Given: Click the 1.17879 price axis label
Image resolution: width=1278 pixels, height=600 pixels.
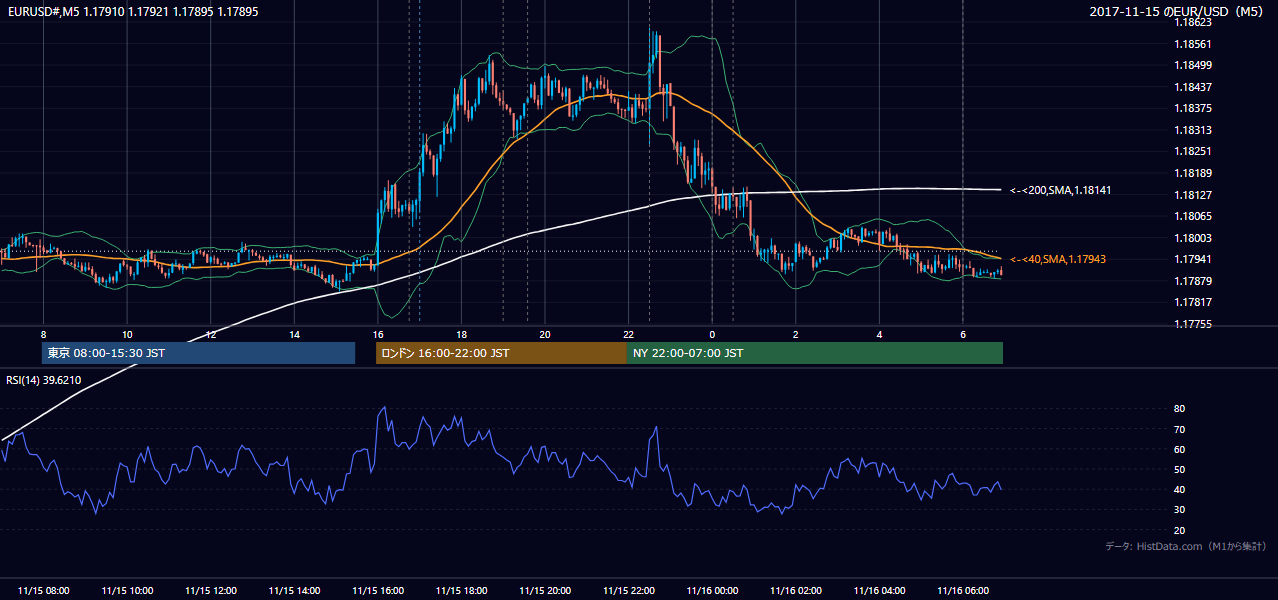Looking at the screenshot, I should point(1194,281).
